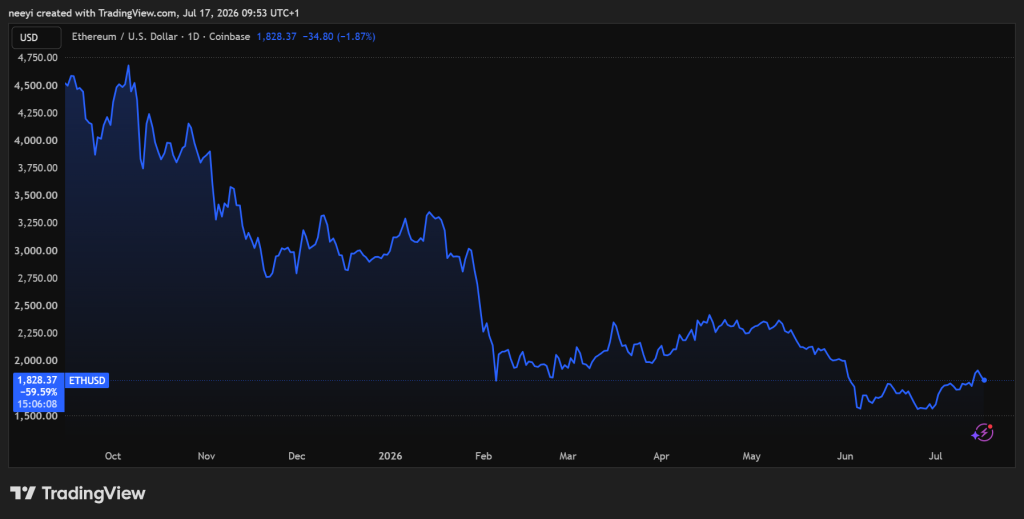Click the May label on time axis
Image resolution: width=1024 pixels, height=519 pixels.
coord(752,456)
